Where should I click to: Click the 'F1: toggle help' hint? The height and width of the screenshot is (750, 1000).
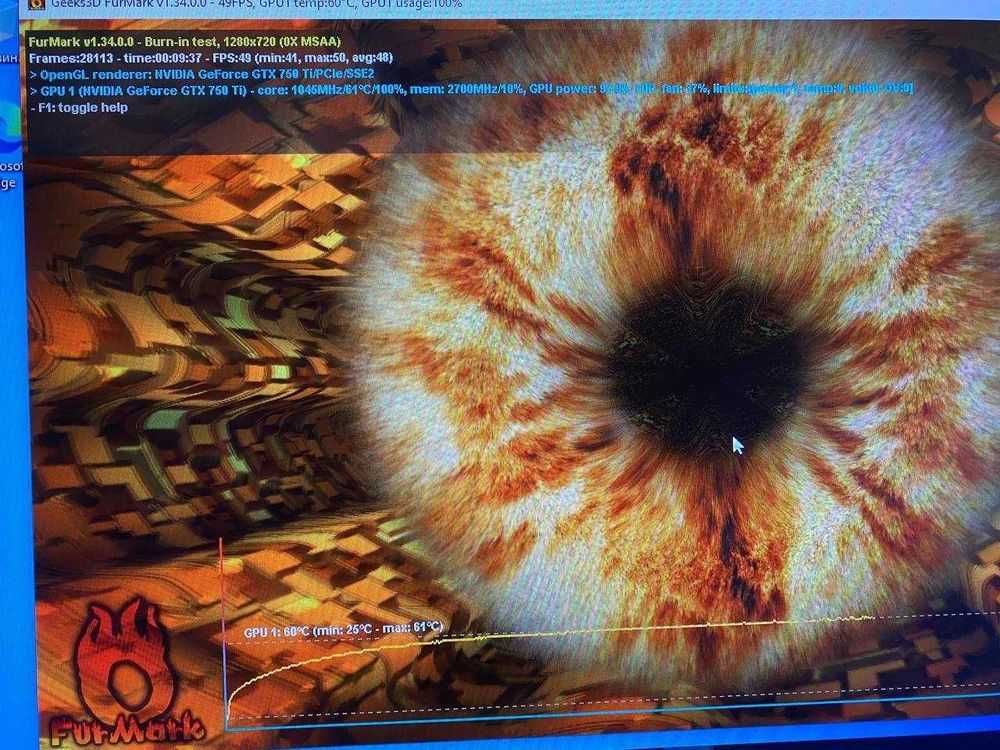pyautogui.click(x=79, y=108)
